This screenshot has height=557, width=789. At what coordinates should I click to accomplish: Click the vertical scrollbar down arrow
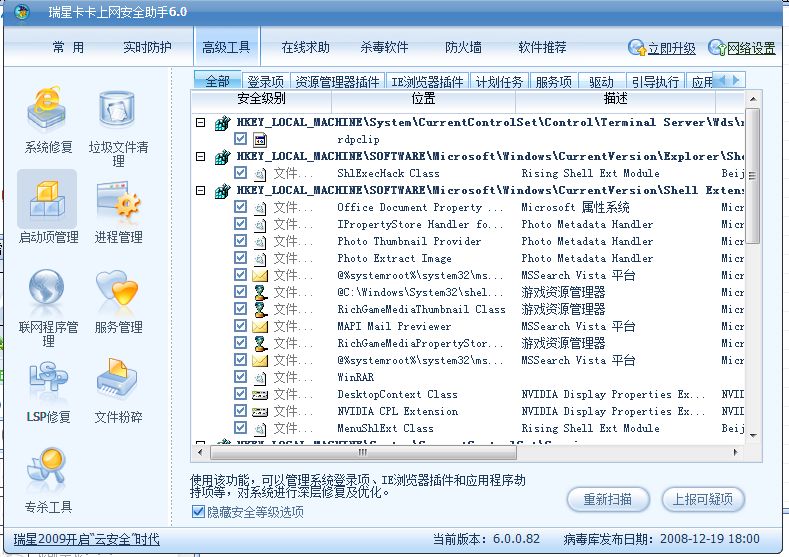click(753, 436)
